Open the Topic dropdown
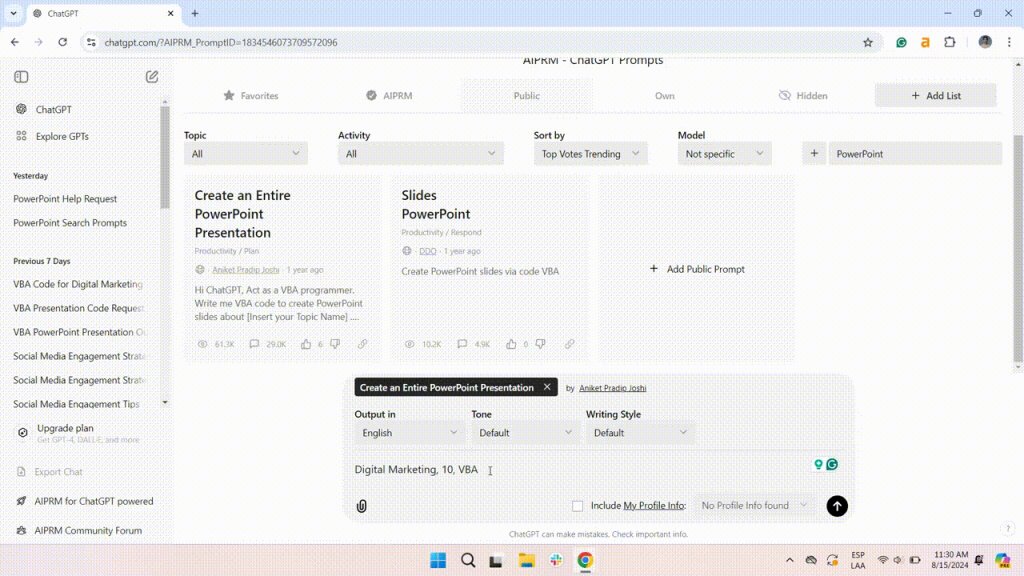This screenshot has width=1024, height=576. tap(246, 154)
